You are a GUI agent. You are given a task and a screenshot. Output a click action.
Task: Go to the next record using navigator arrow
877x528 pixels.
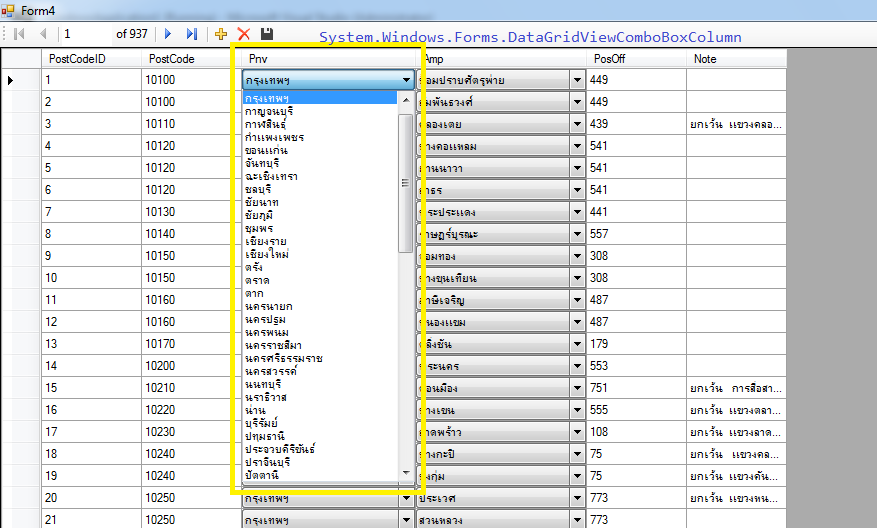pyautogui.click(x=168, y=34)
